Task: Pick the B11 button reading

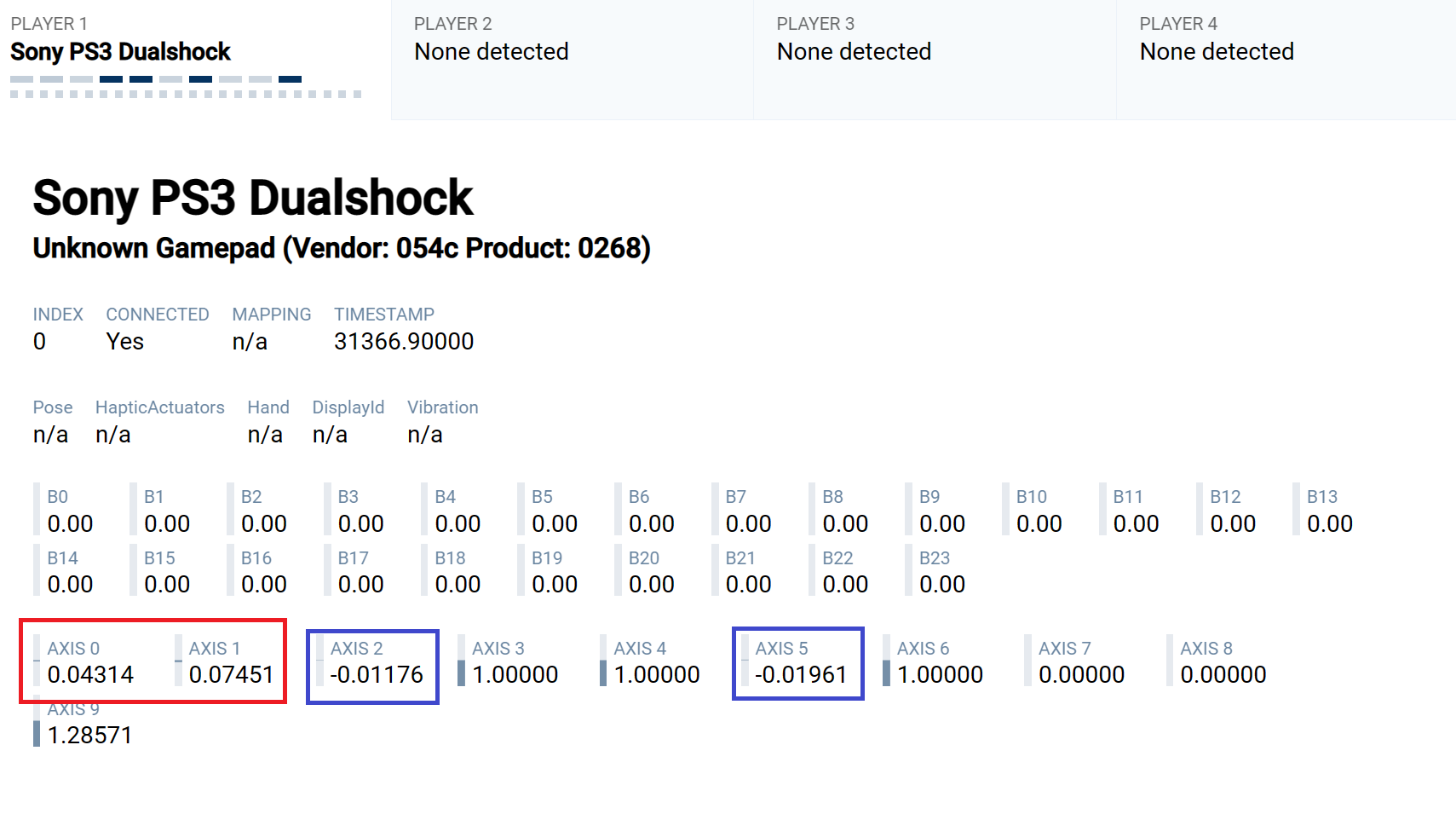Action: tap(1131, 511)
